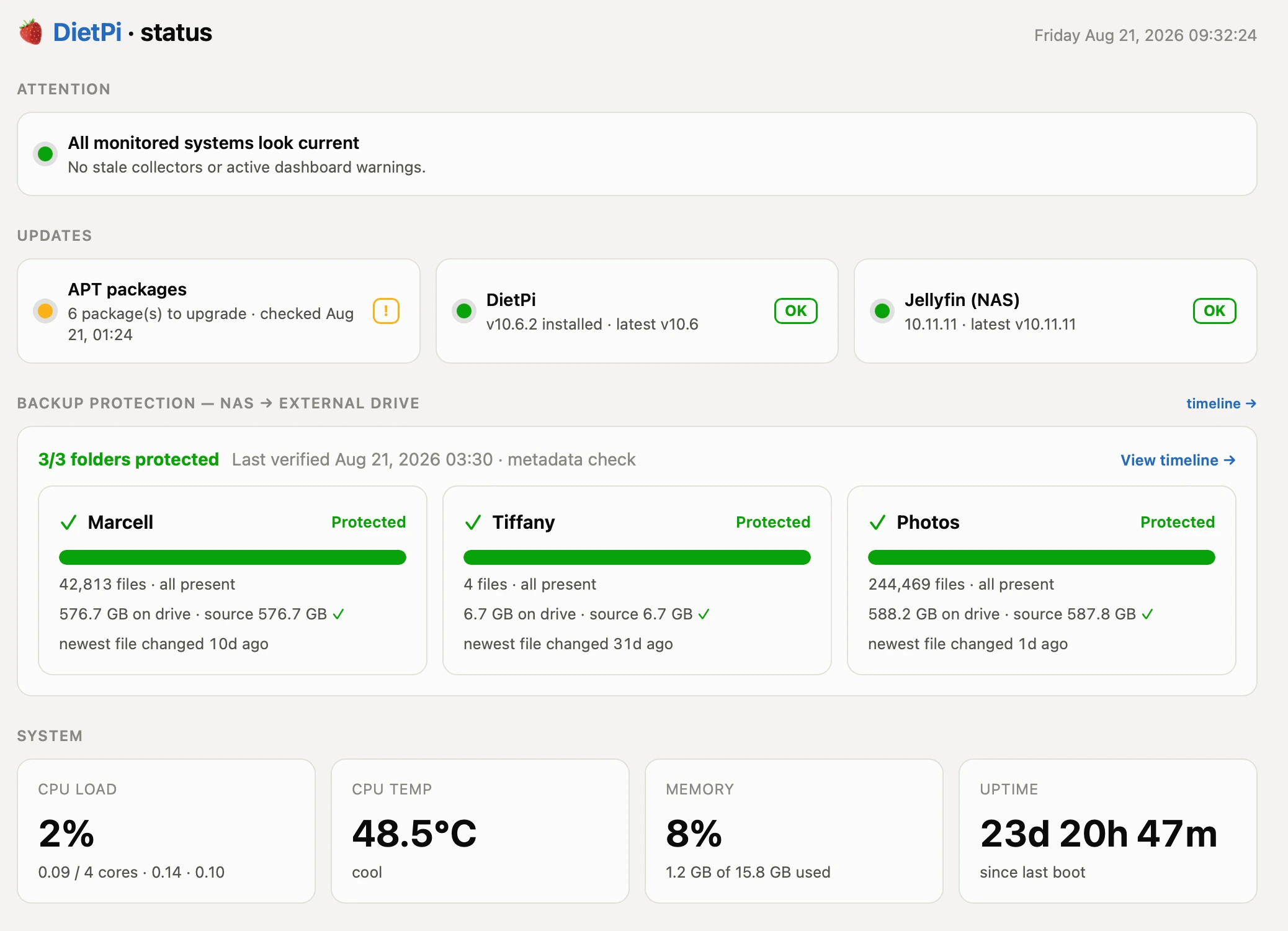Click the CPU LOAD label
Screen dimensions: 1288x931
78,789
